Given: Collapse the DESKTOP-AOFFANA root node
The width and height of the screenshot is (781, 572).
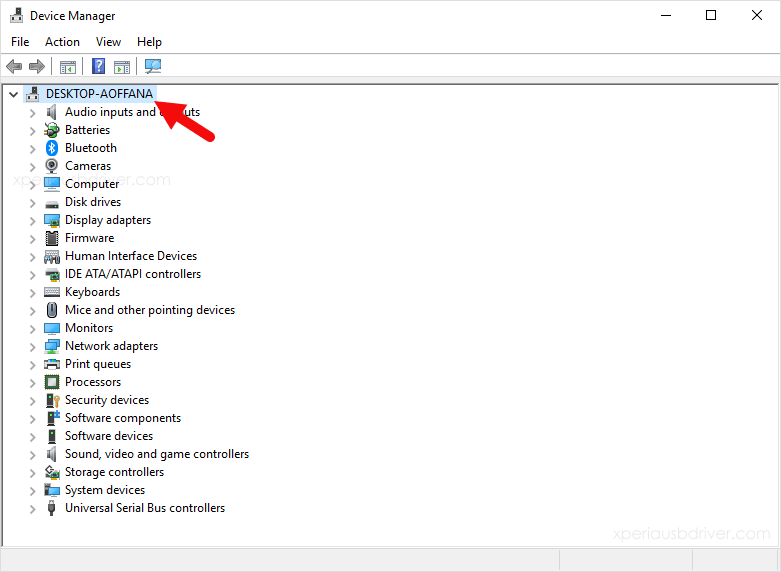Looking at the screenshot, I should (x=13, y=94).
